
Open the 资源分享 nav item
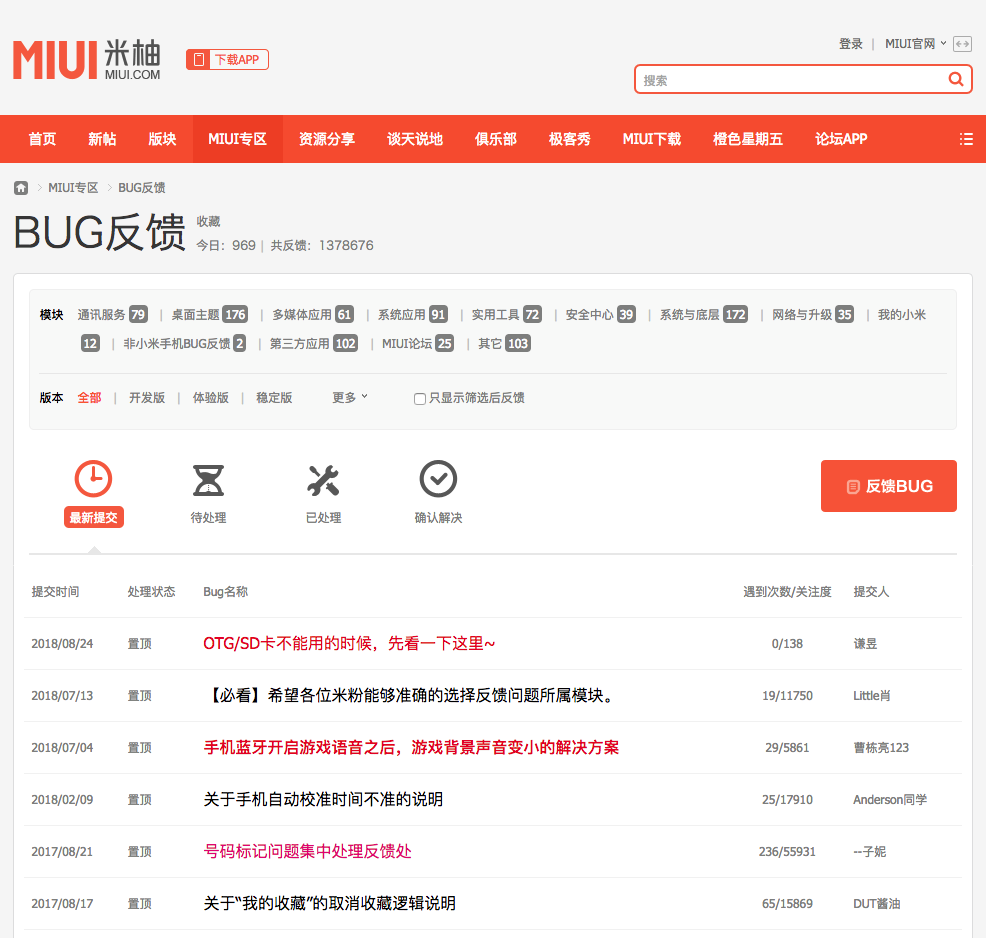327,139
